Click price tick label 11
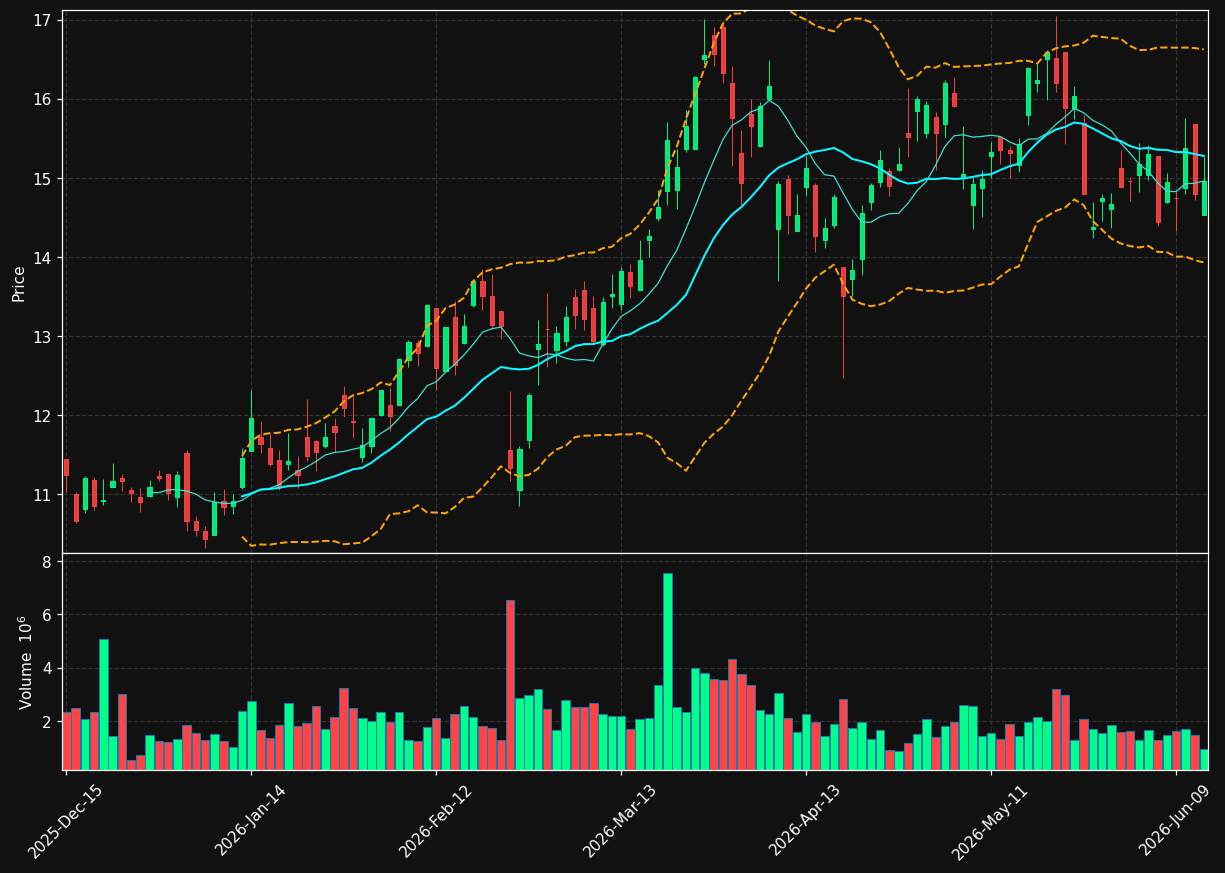1225x873 pixels. [44, 495]
